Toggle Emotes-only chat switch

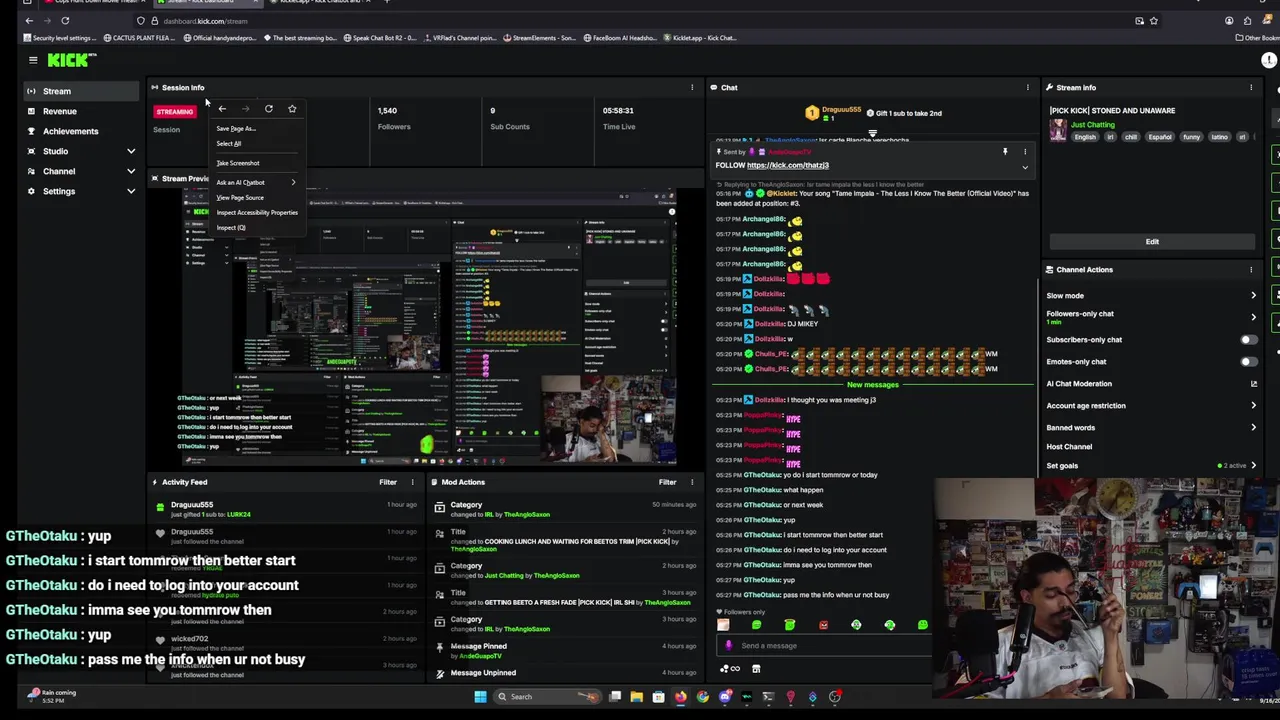coord(1248,361)
